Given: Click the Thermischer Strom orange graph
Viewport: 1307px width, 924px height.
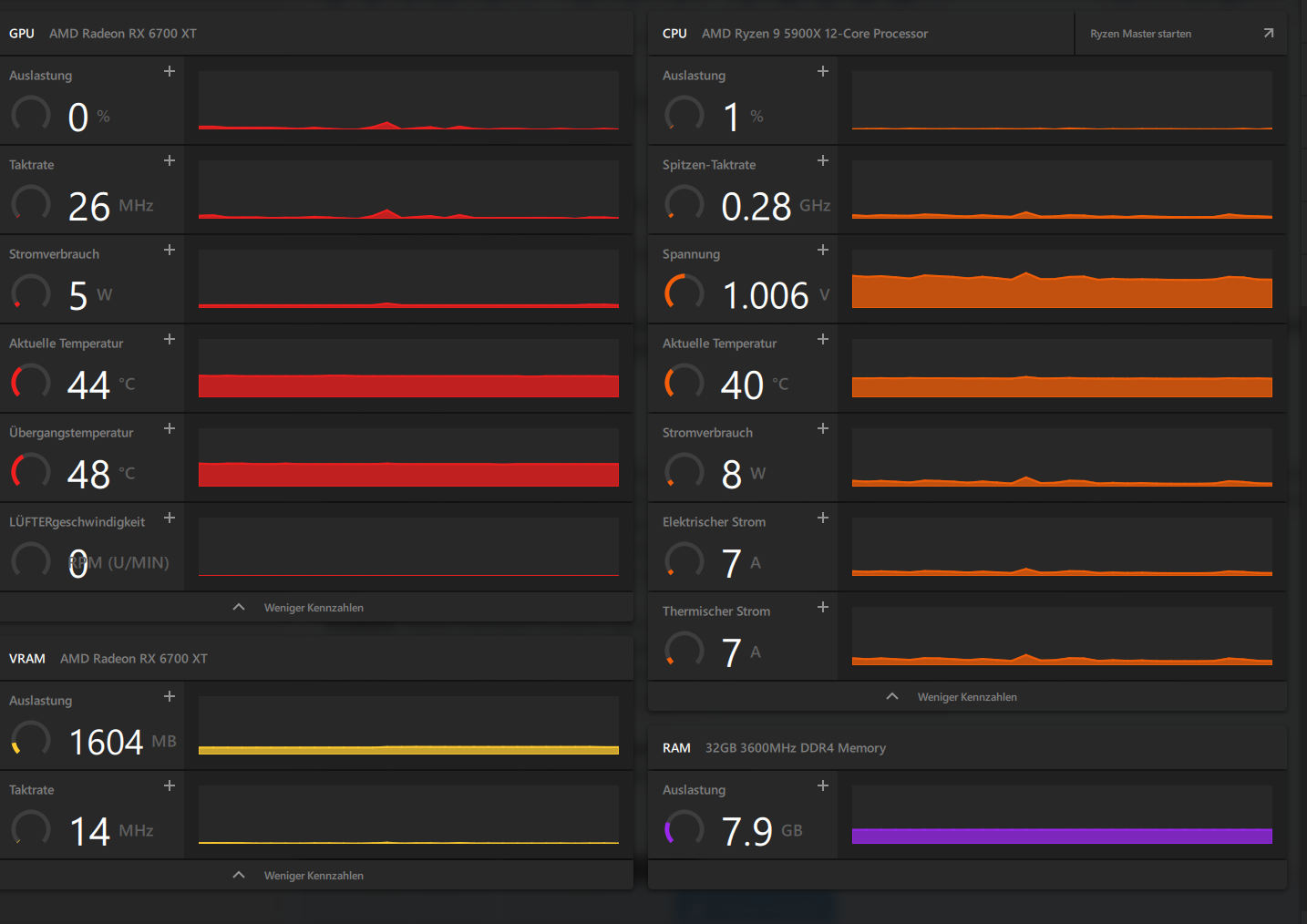Looking at the screenshot, I should [1062, 636].
